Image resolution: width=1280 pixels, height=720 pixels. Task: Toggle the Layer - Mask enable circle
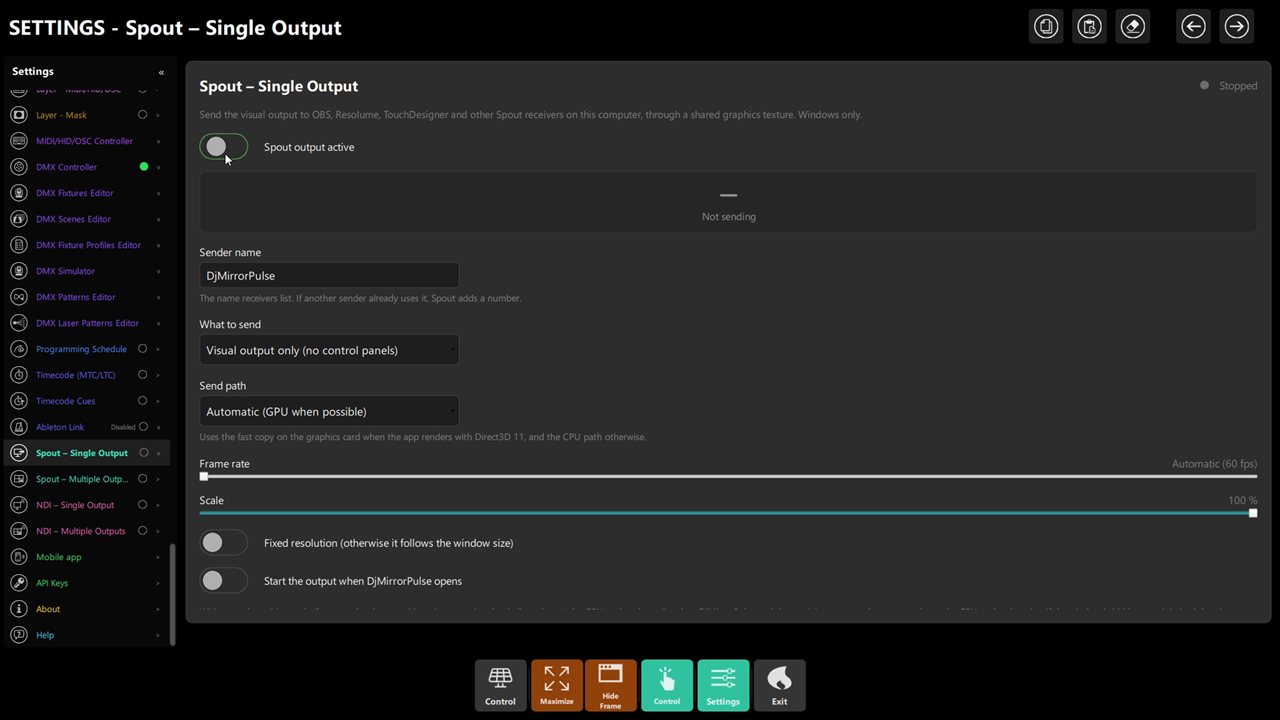coord(142,115)
